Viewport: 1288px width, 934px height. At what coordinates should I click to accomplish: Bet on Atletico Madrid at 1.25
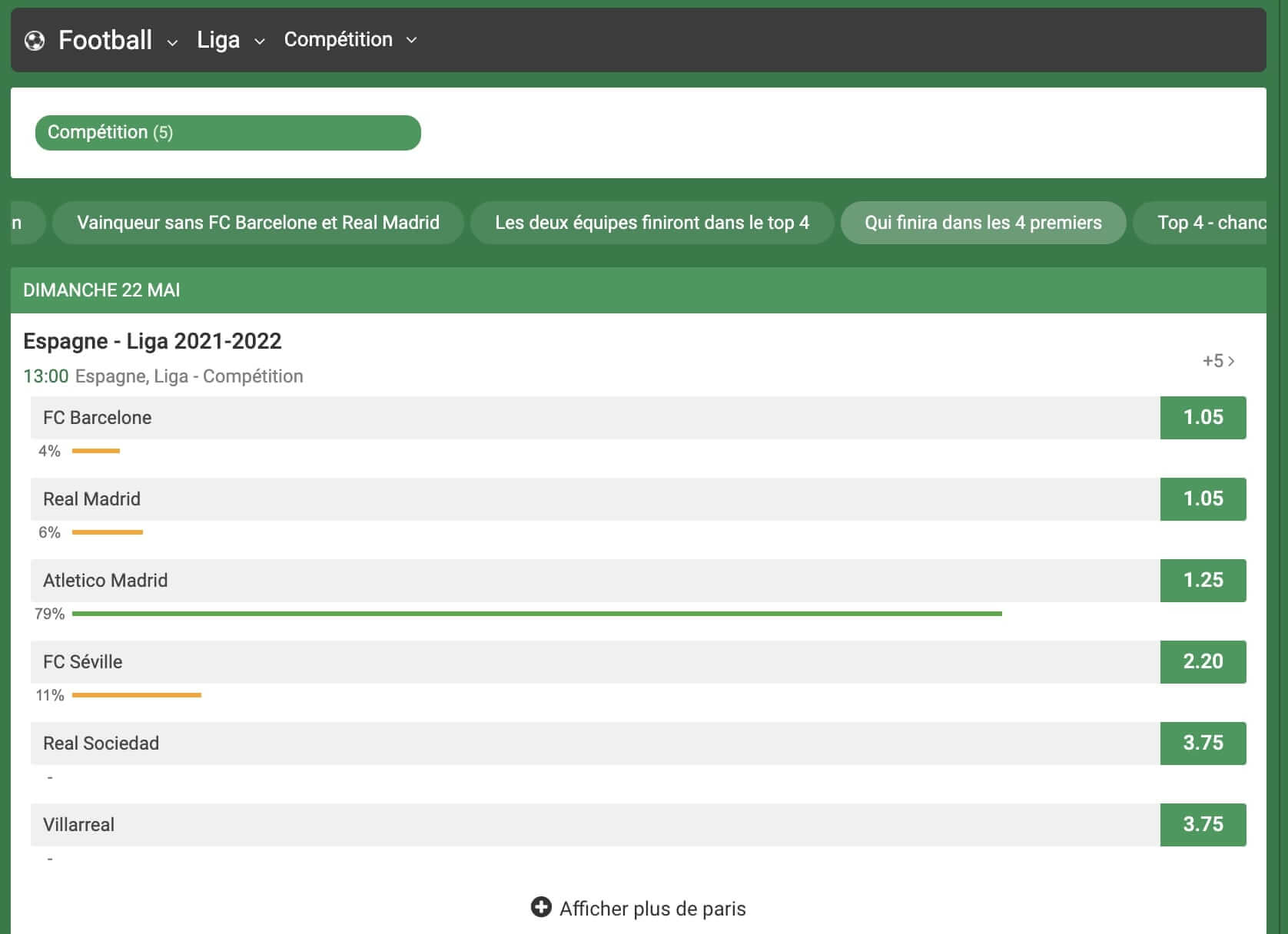1203,581
